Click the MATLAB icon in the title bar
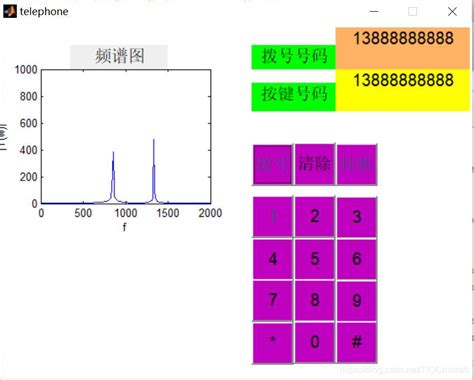This screenshot has width=474, height=380. [10, 12]
